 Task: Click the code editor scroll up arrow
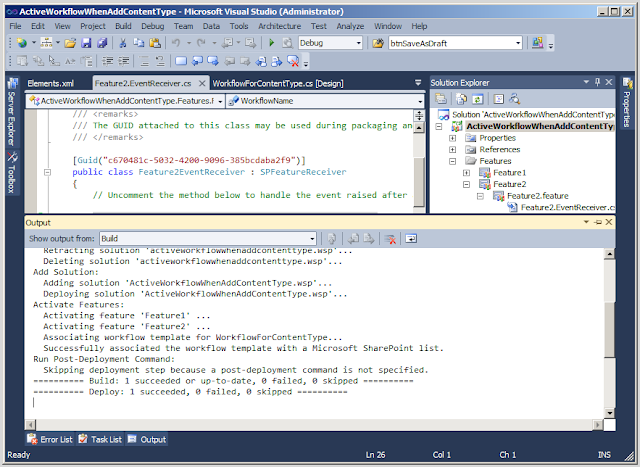coord(419,127)
